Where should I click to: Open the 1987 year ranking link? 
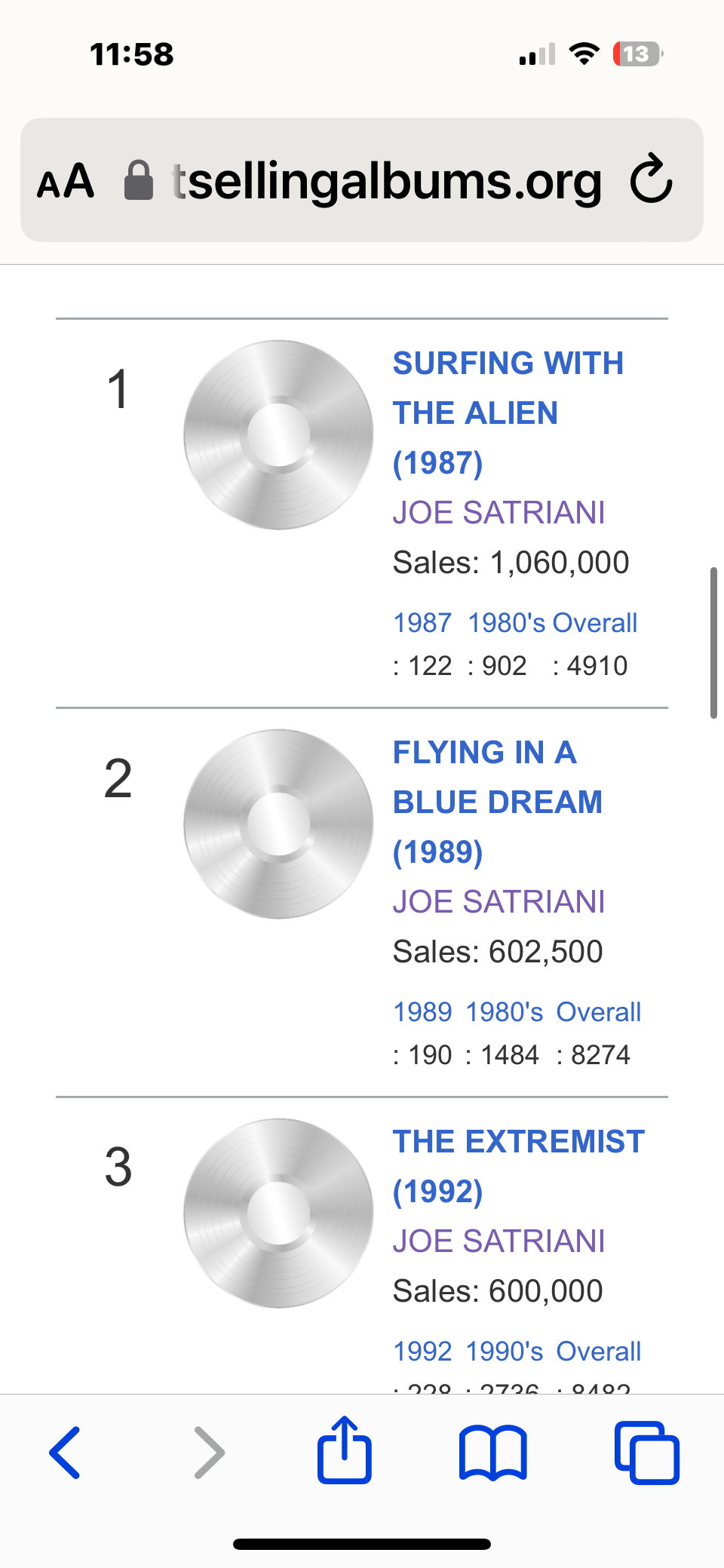click(422, 623)
